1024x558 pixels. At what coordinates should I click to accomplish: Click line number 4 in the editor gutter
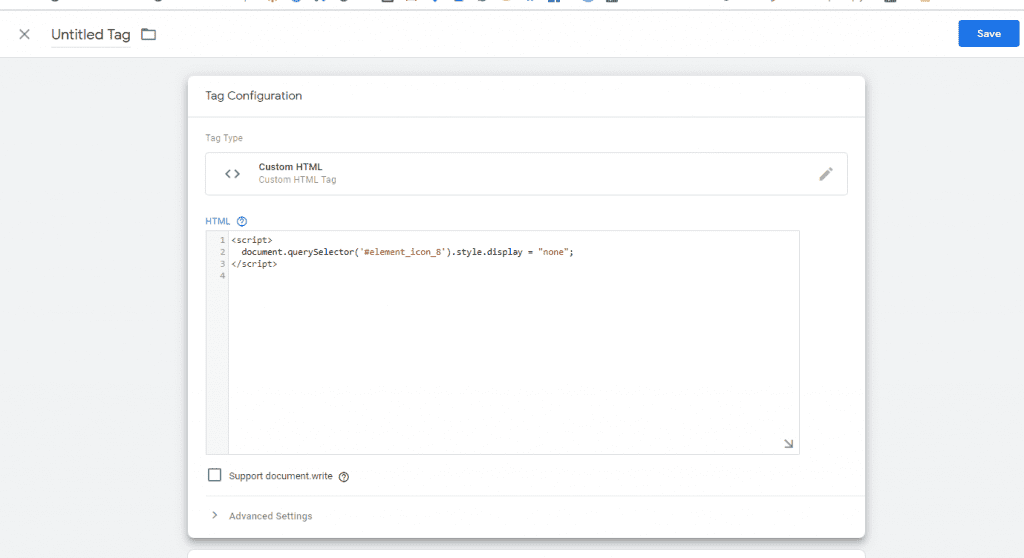(222, 276)
